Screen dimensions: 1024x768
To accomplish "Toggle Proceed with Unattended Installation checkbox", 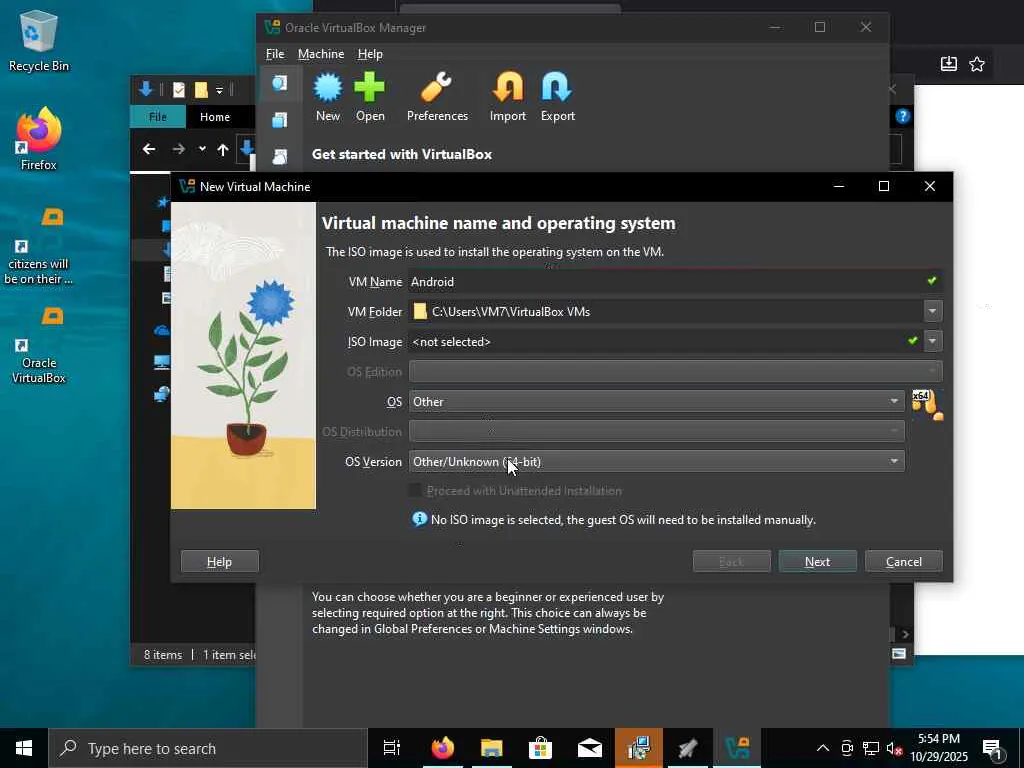I will pyautogui.click(x=415, y=490).
